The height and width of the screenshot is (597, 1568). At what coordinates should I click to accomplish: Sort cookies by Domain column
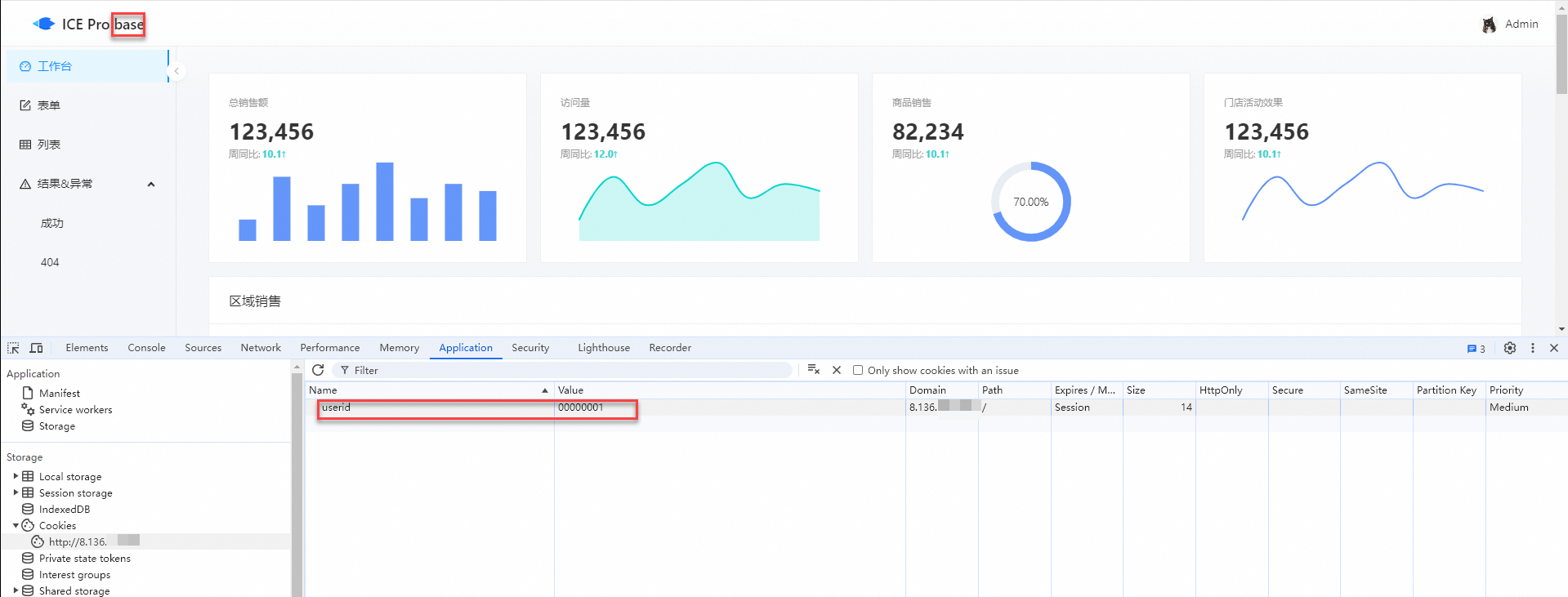(x=942, y=390)
